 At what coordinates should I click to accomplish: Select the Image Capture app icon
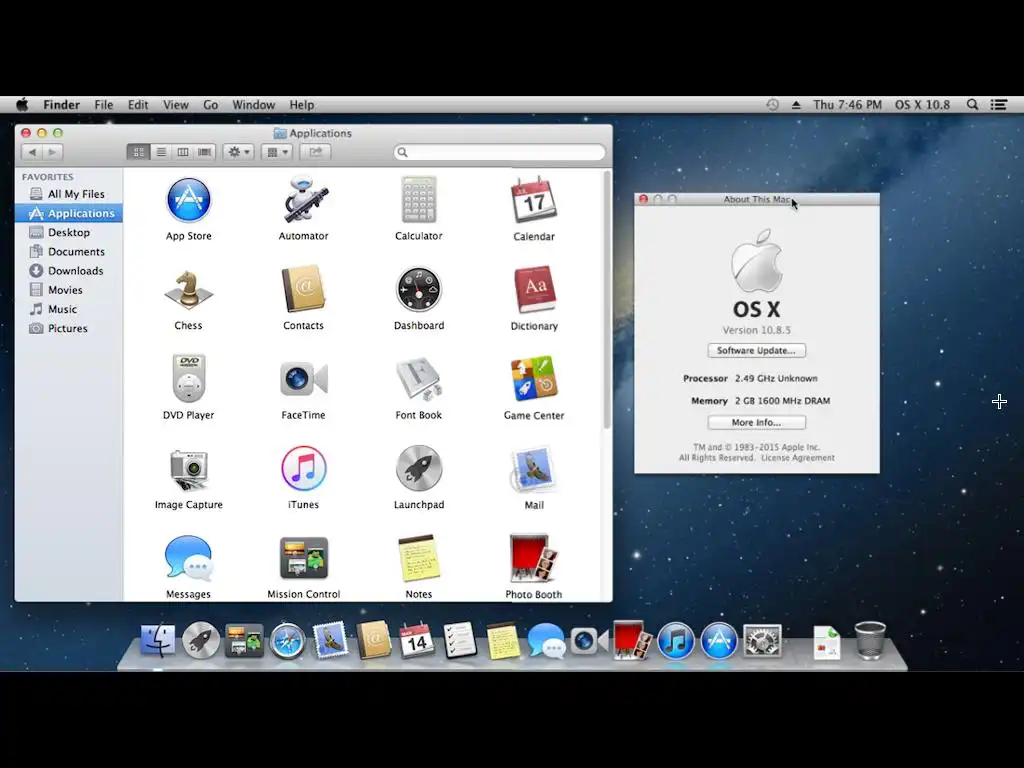(x=189, y=470)
